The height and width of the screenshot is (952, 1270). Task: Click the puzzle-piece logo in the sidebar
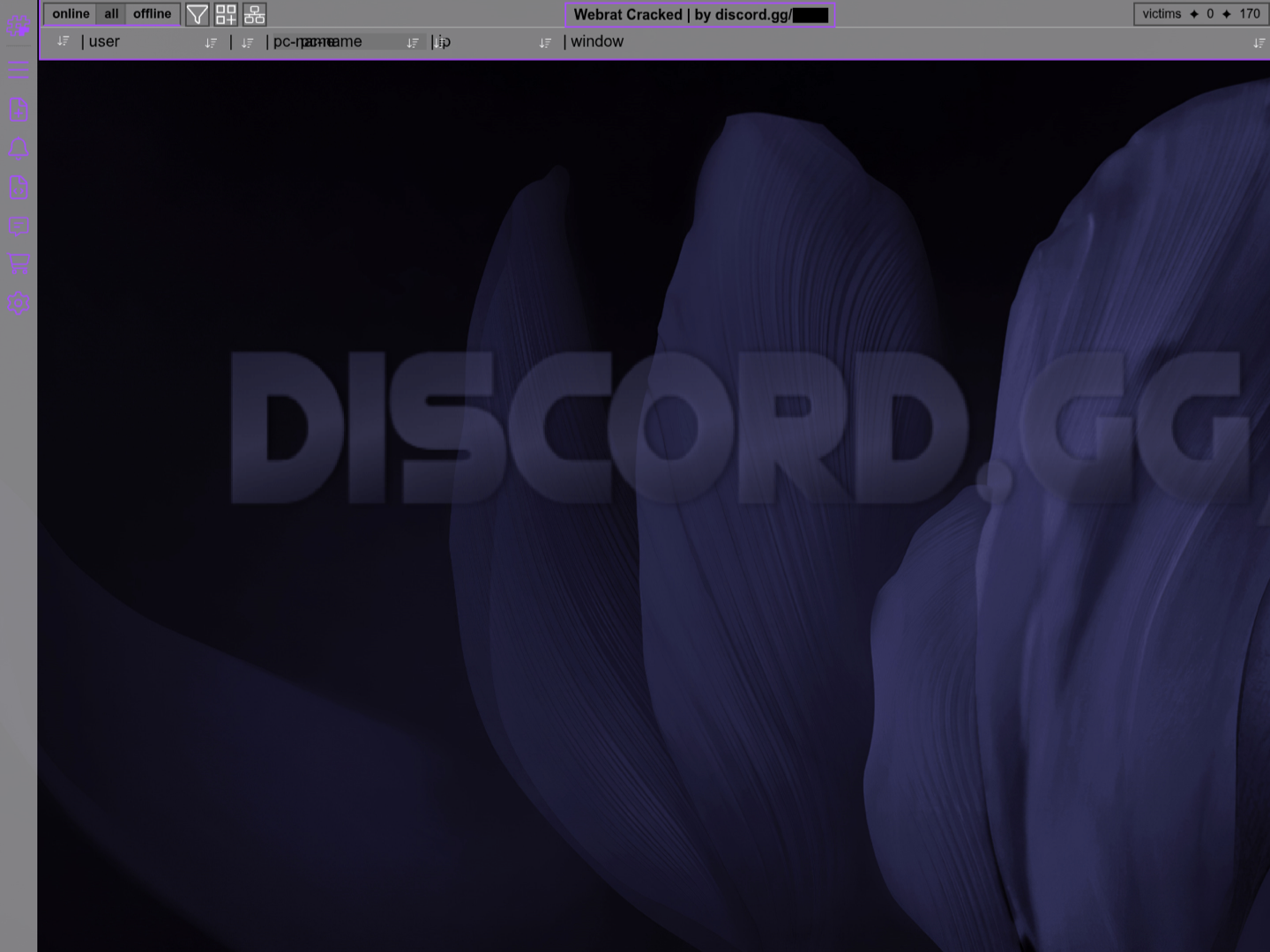(19, 26)
